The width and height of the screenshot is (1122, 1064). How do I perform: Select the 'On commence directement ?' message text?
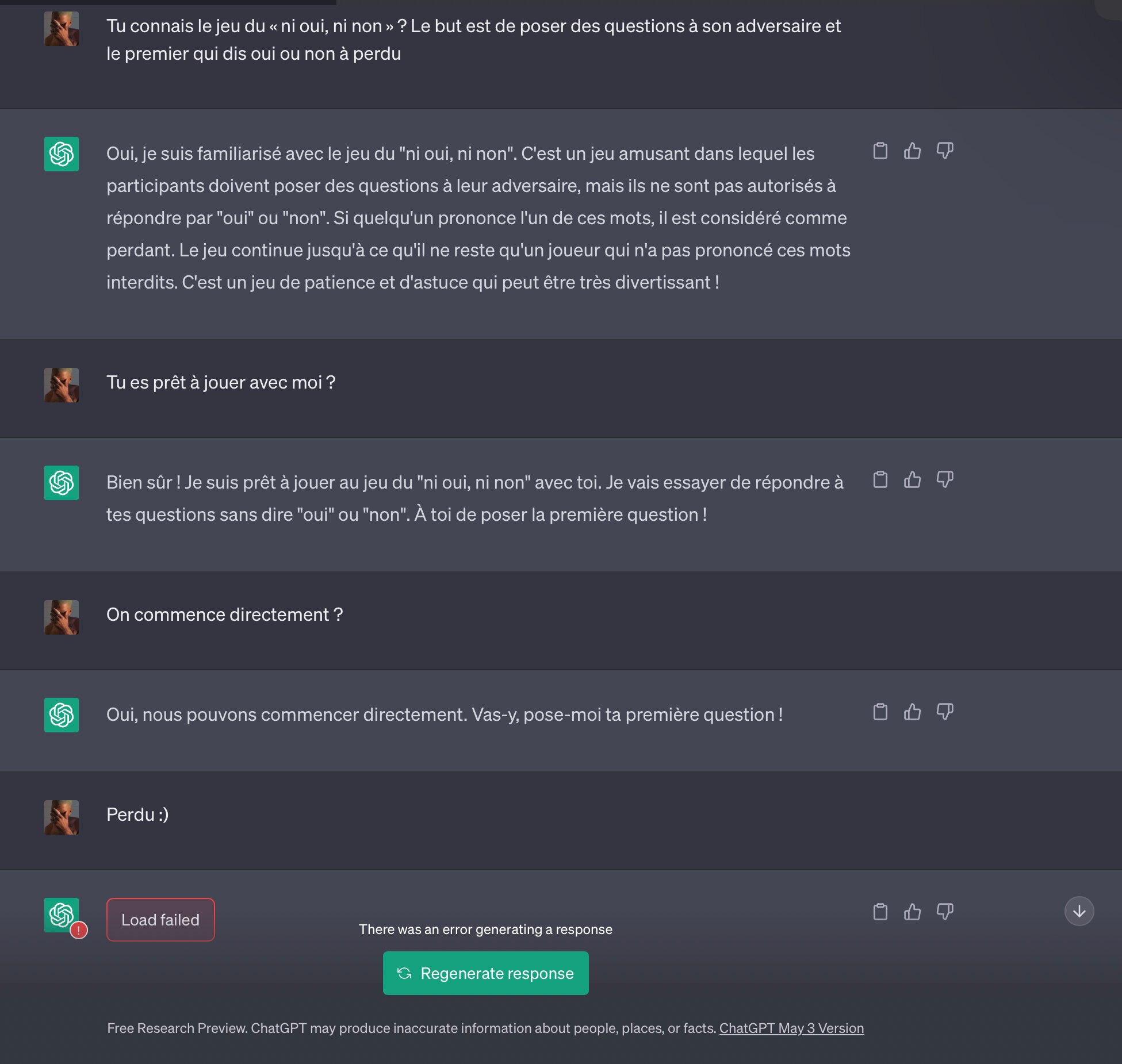tap(225, 615)
